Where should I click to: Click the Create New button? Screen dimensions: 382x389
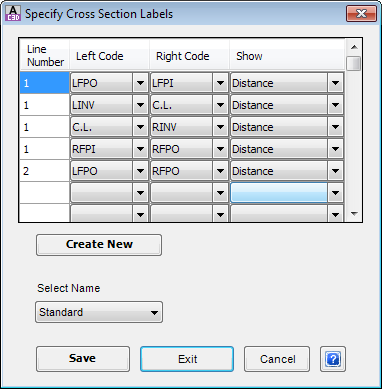pos(99,245)
